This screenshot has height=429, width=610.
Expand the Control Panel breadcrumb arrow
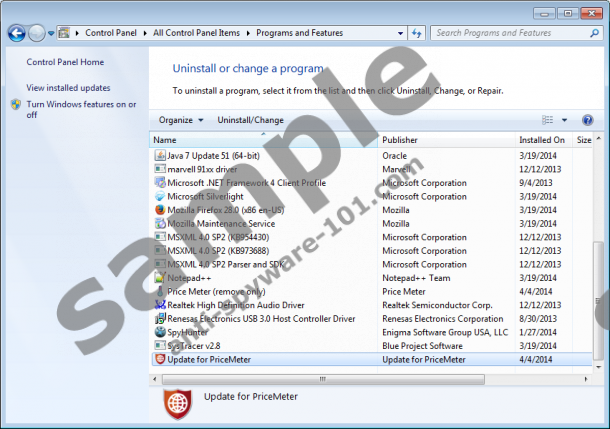tap(146, 33)
